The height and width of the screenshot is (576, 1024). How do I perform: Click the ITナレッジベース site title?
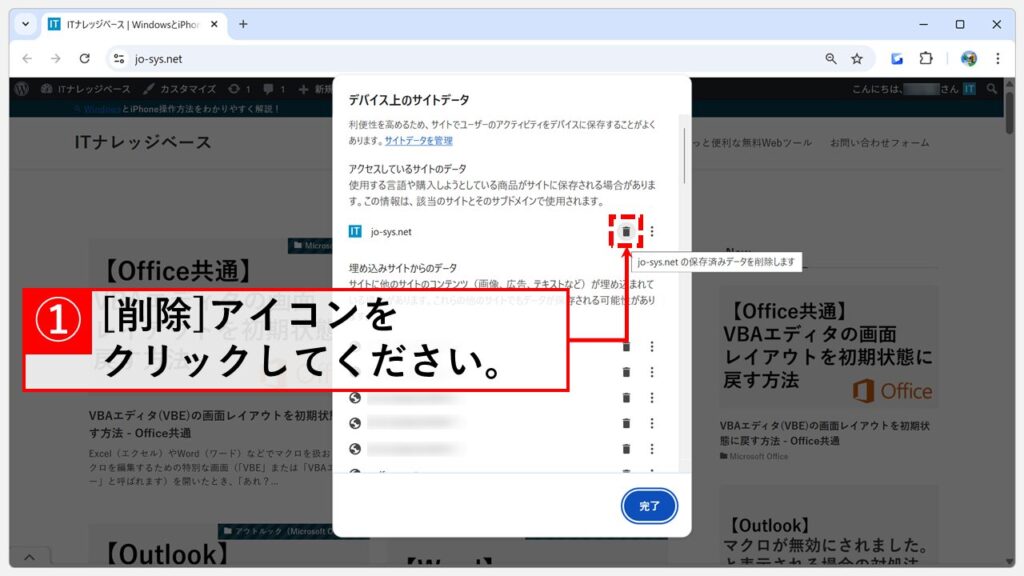click(143, 142)
